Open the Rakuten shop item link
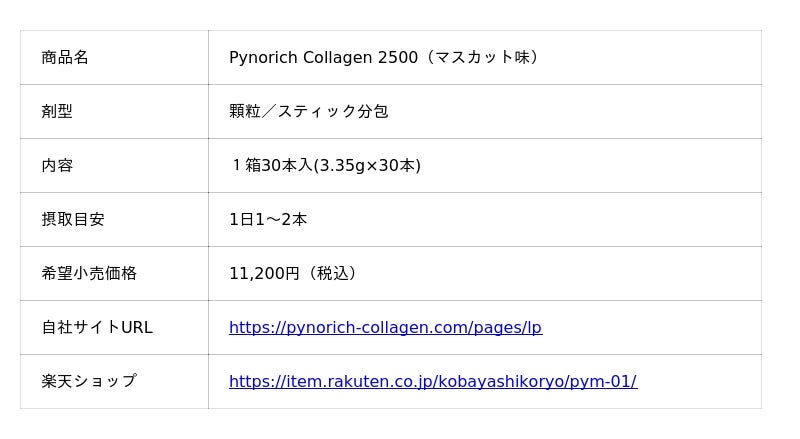This screenshot has width=800, height=439. [x=432, y=381]
